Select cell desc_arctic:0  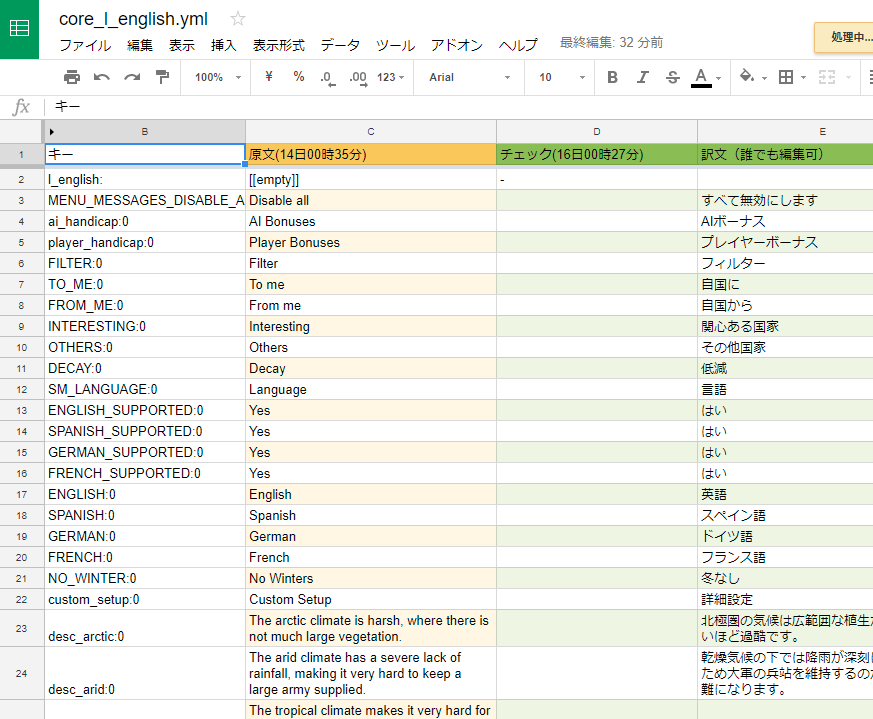145,628
